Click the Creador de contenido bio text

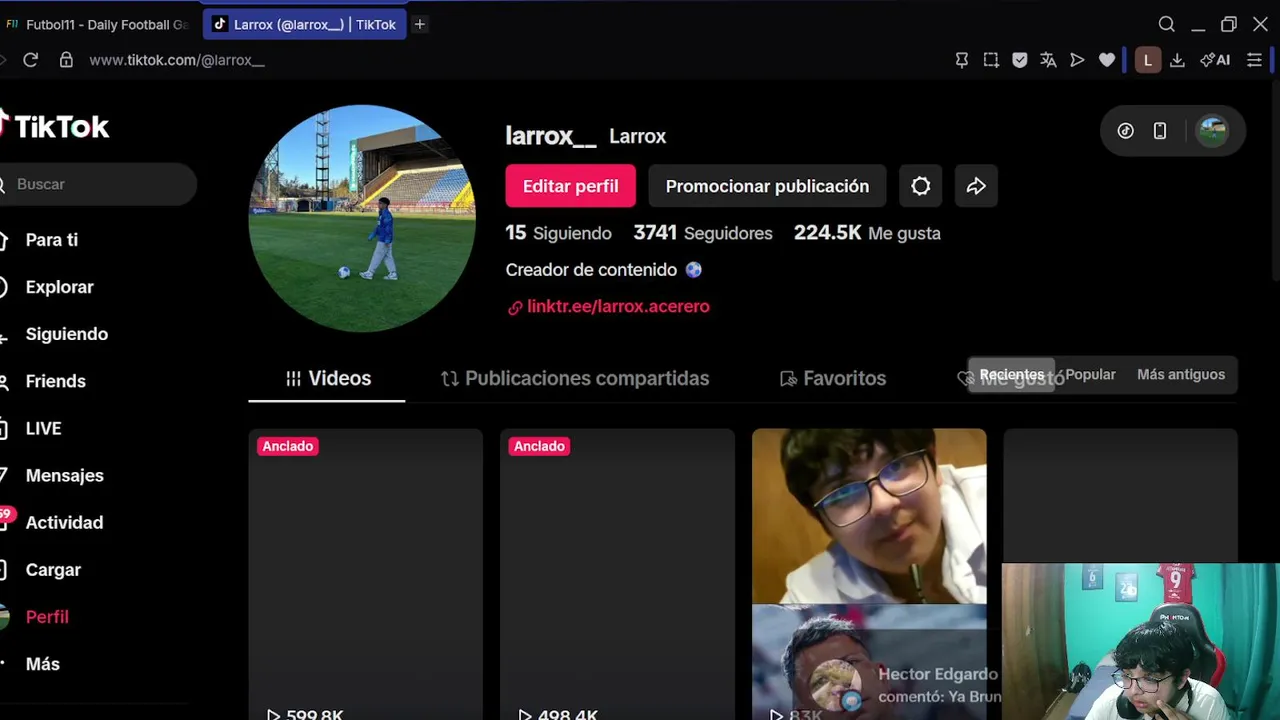click(604, 270)
